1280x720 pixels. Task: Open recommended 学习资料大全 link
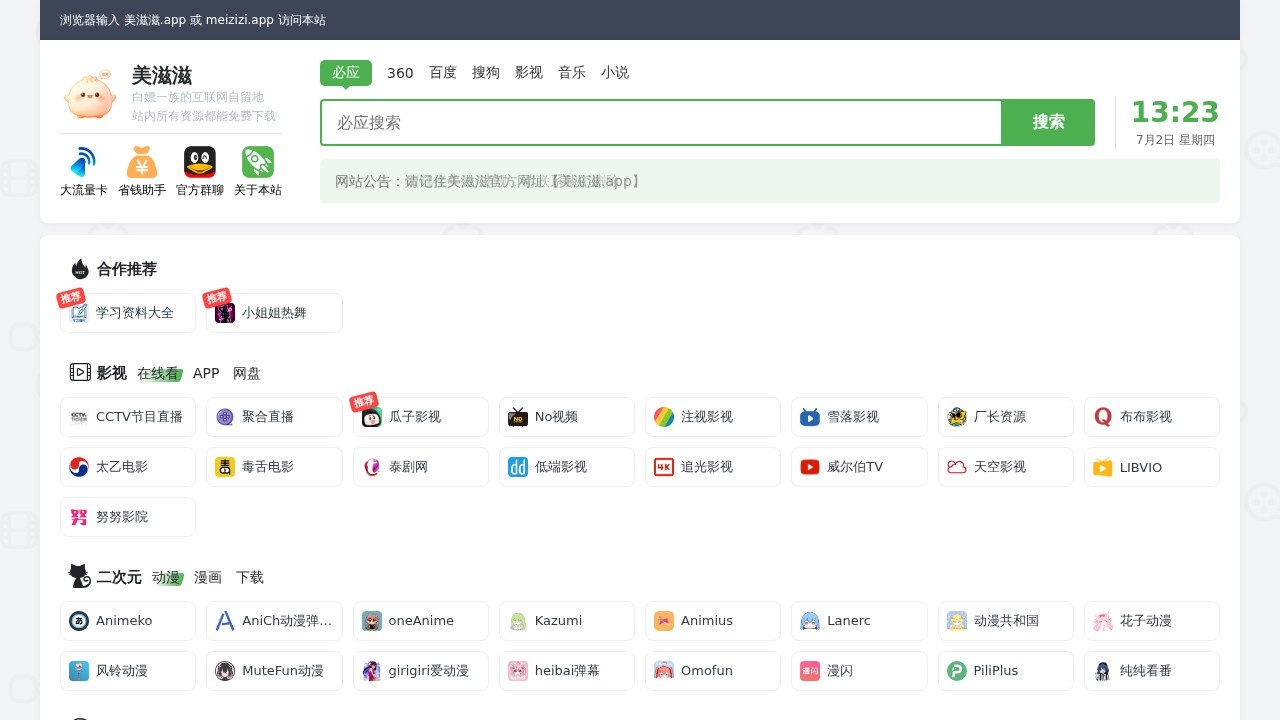click(x=128, y=313)
